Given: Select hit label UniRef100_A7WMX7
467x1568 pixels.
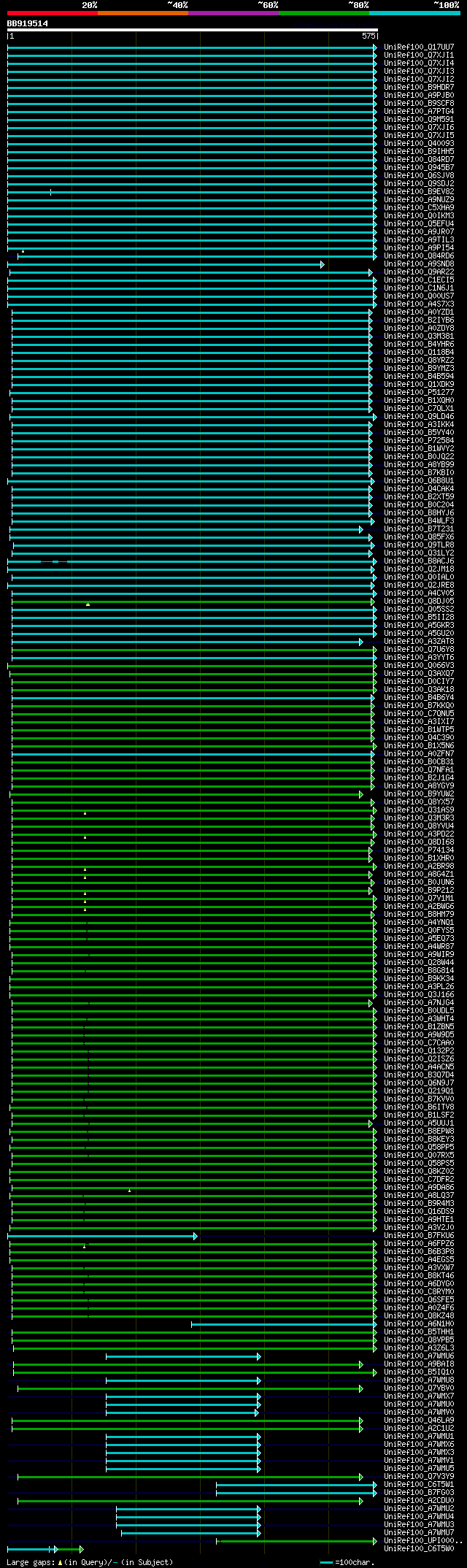Looking at the screenshot, I should 419,1396.
